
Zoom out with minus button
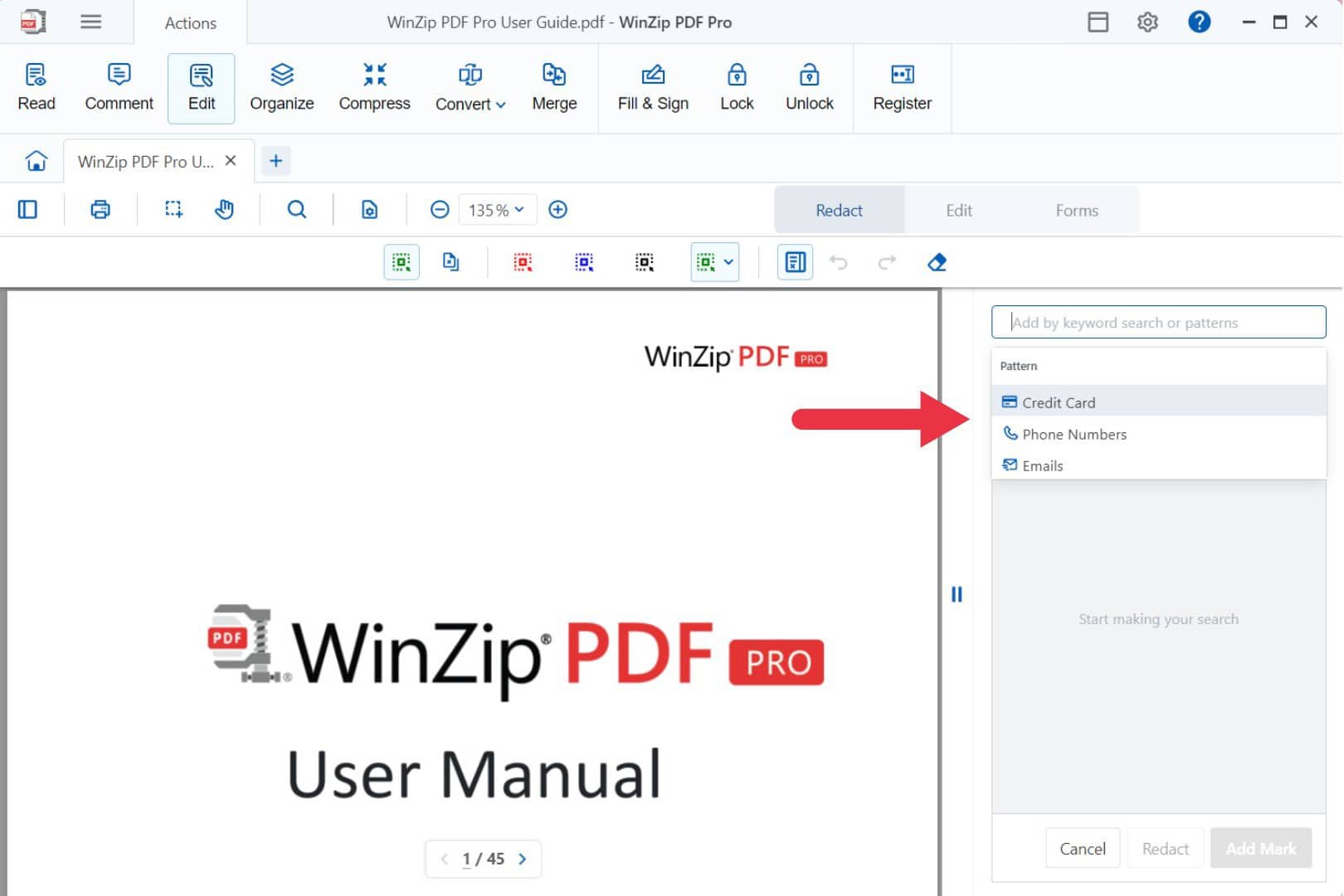tap(440, 210)
